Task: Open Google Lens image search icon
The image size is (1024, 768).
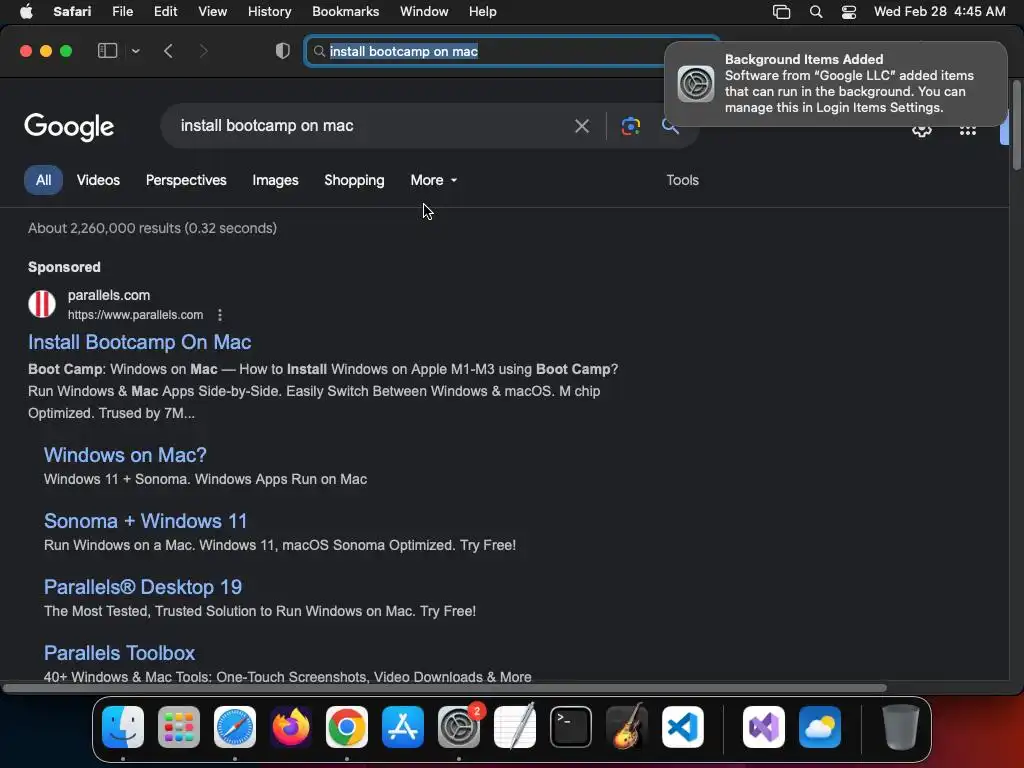Action: (630, 126)
